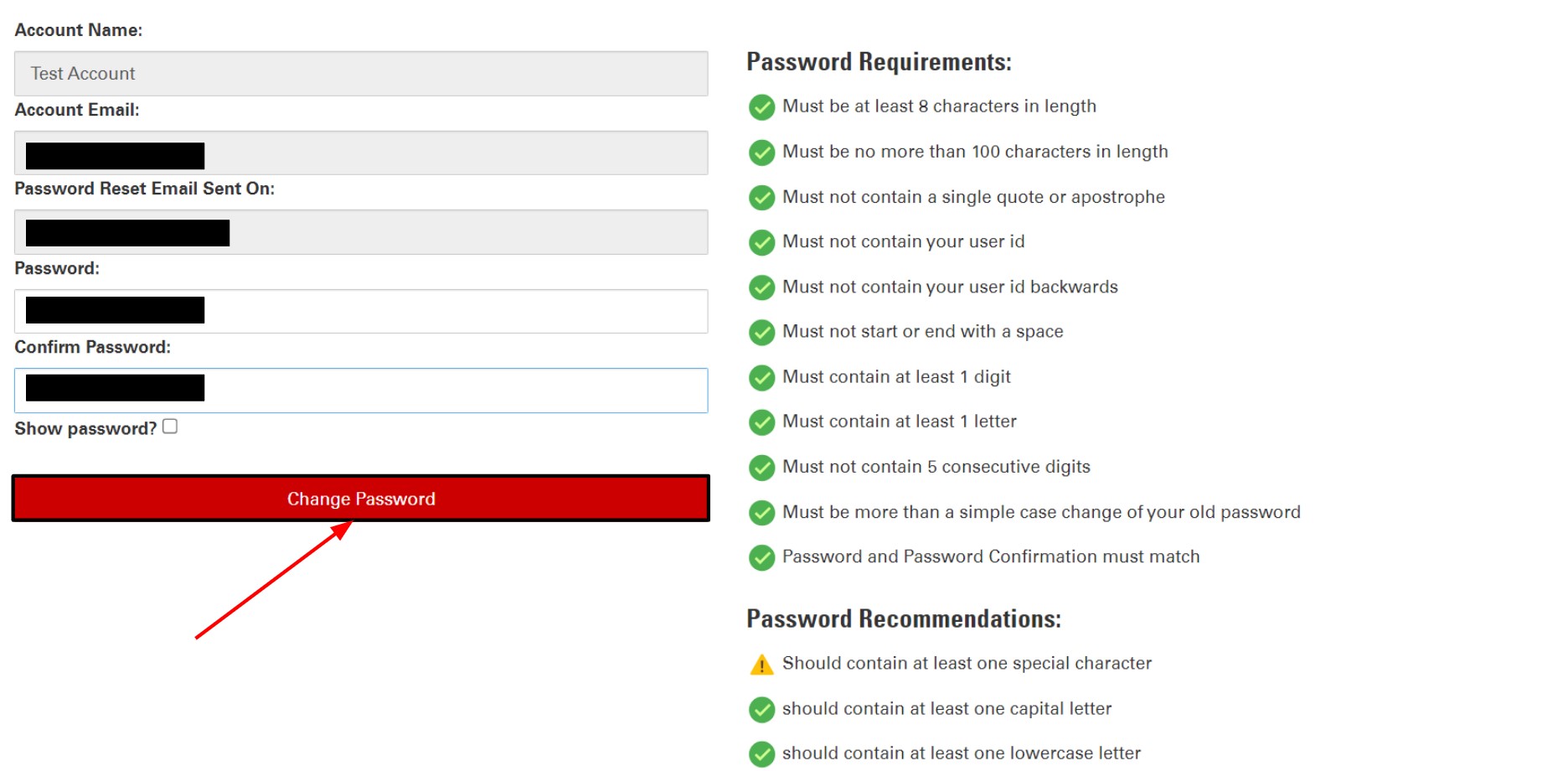The image size is (1568, 771).
Task: Click check icon for simple case change rule
Action: pos(761,513)
